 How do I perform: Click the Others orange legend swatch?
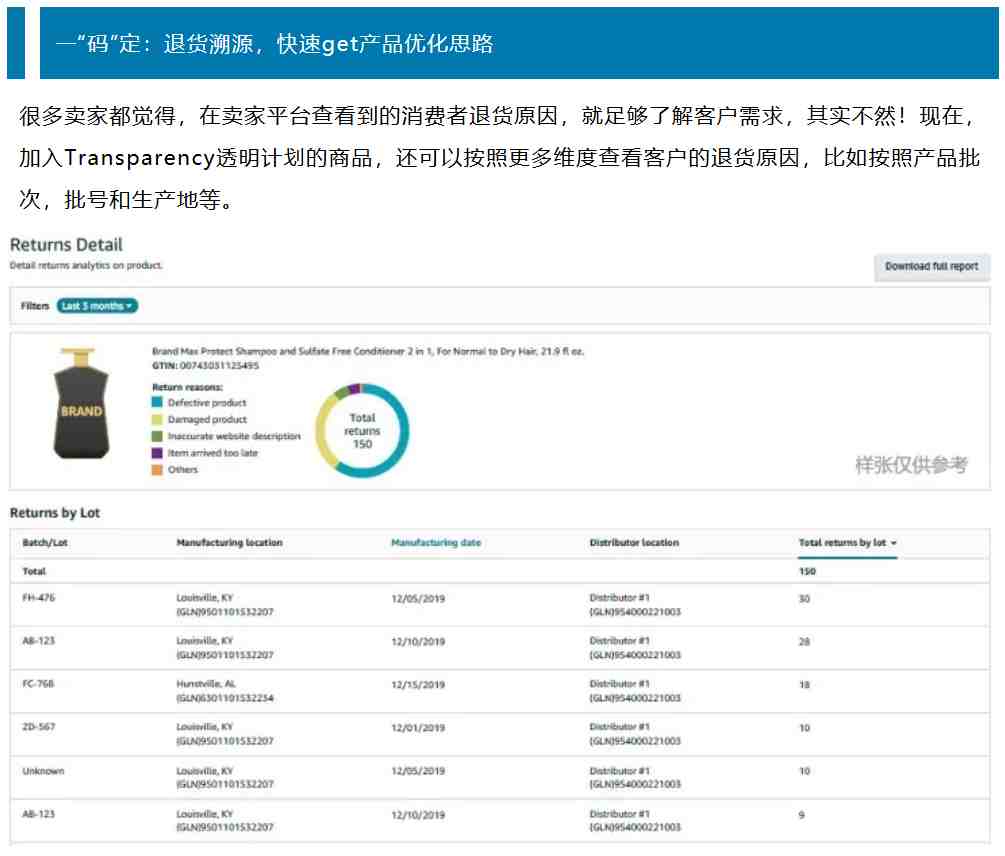157,469
